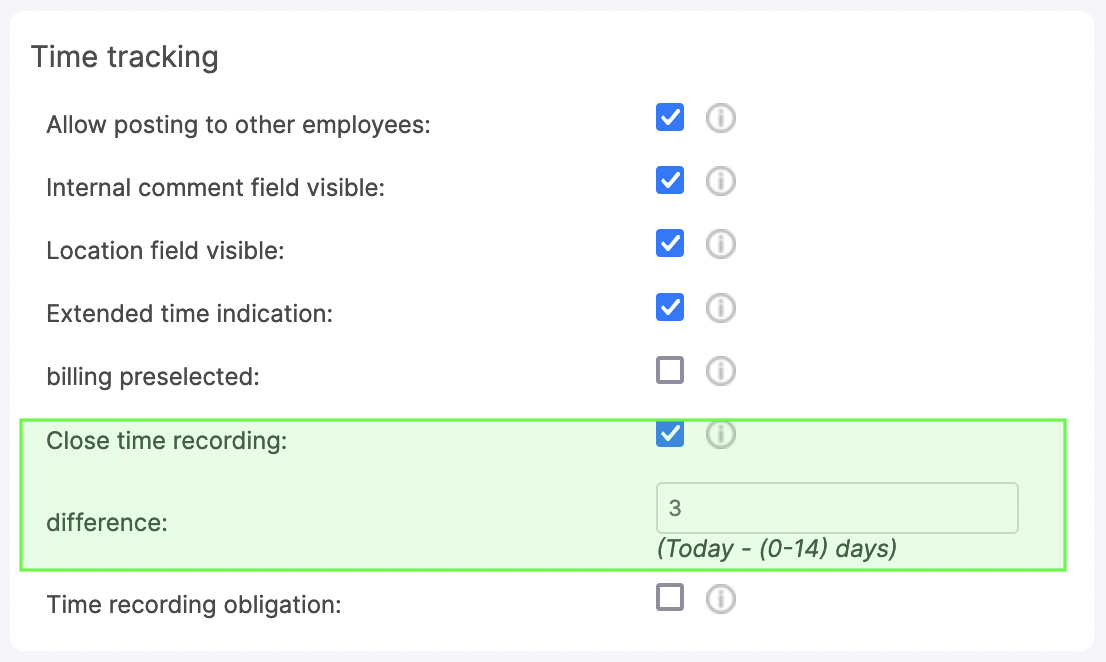Open the Extended time indication info icon
Image resolution: width=1106 pixels, height=662 pixels.
720,307
